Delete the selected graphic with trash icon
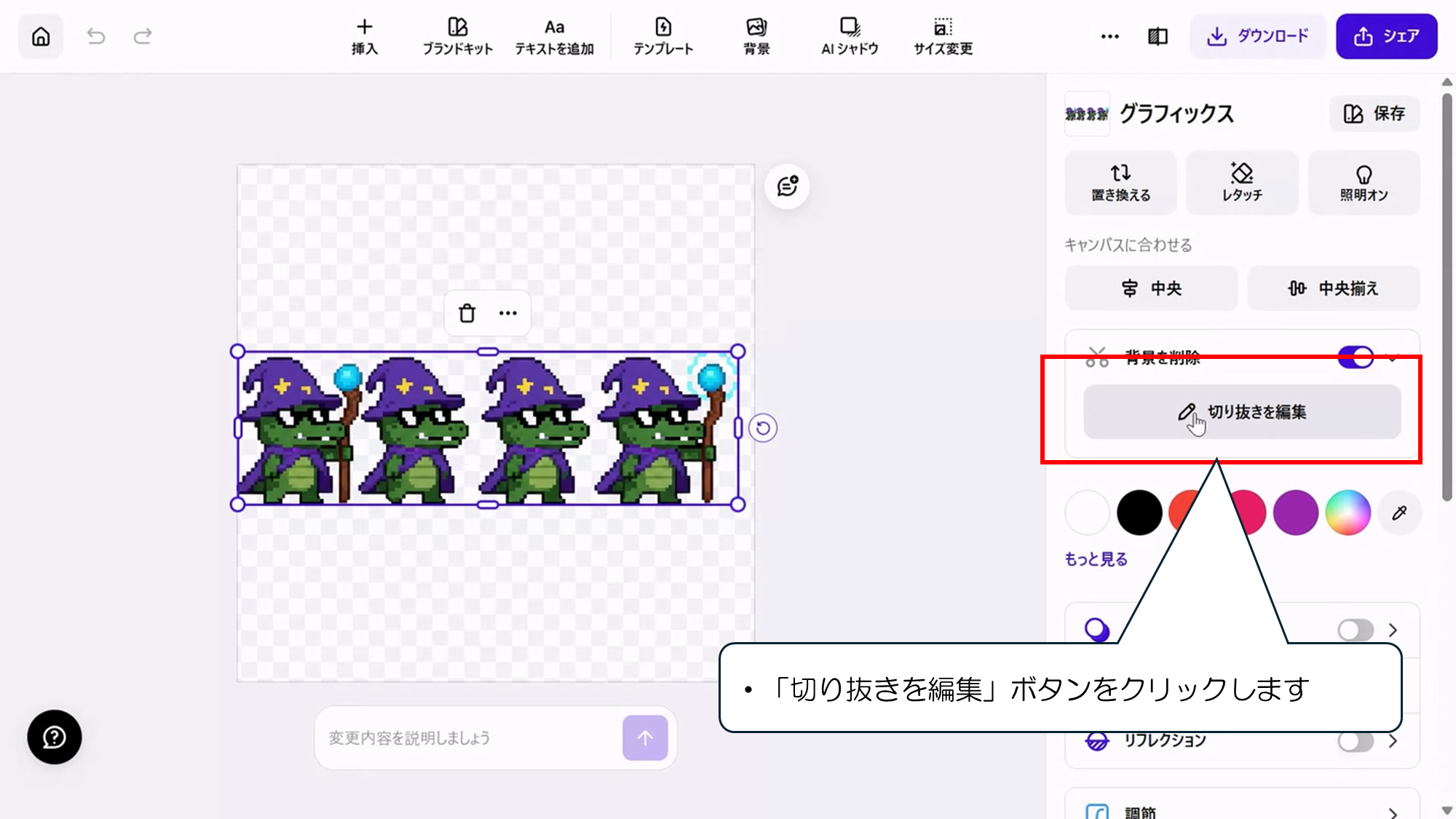This screenshot has height=819, width=1456. 467,313
